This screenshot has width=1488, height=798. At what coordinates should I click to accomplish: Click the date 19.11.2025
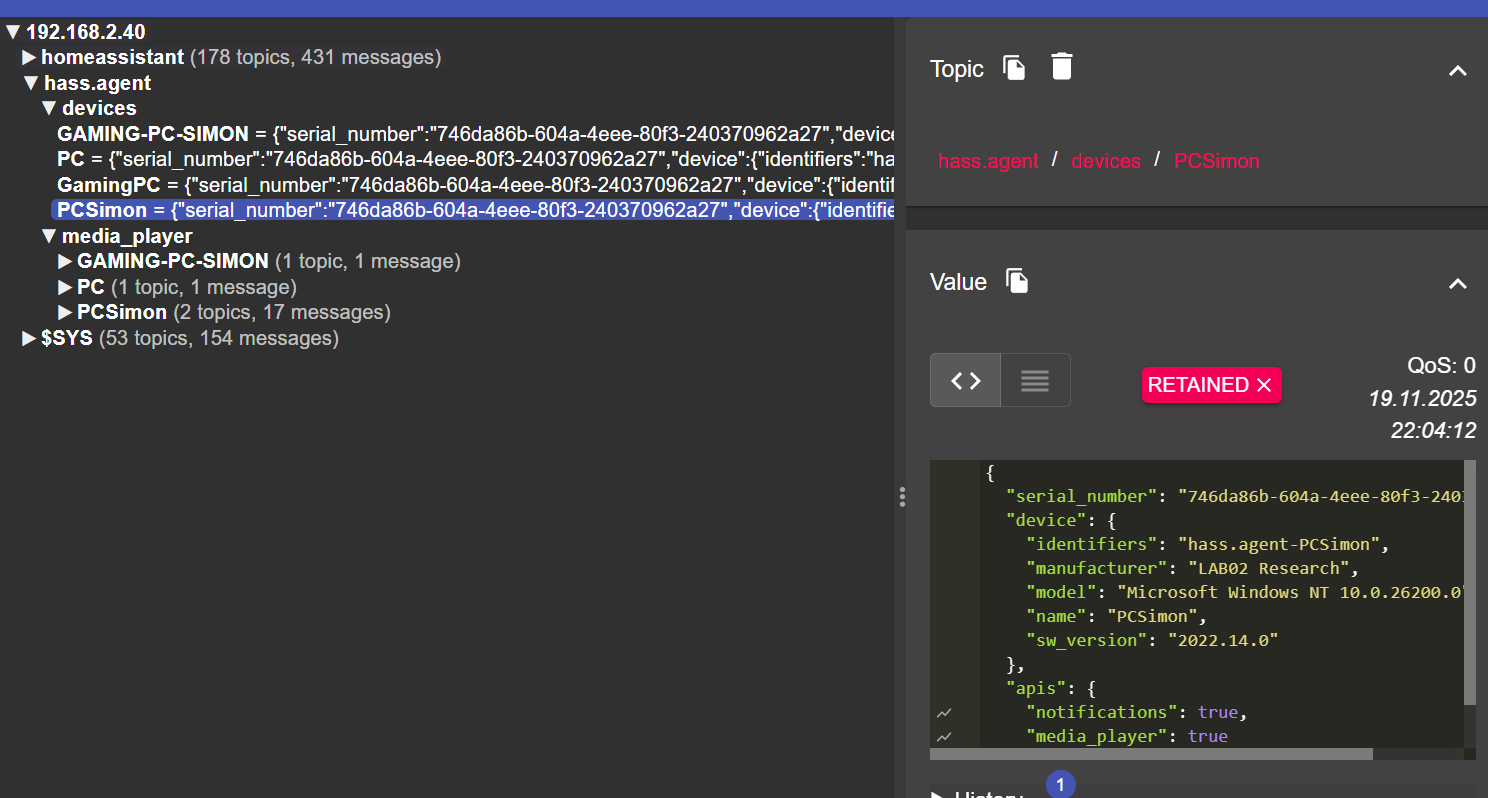click(x=1422, y=398)
